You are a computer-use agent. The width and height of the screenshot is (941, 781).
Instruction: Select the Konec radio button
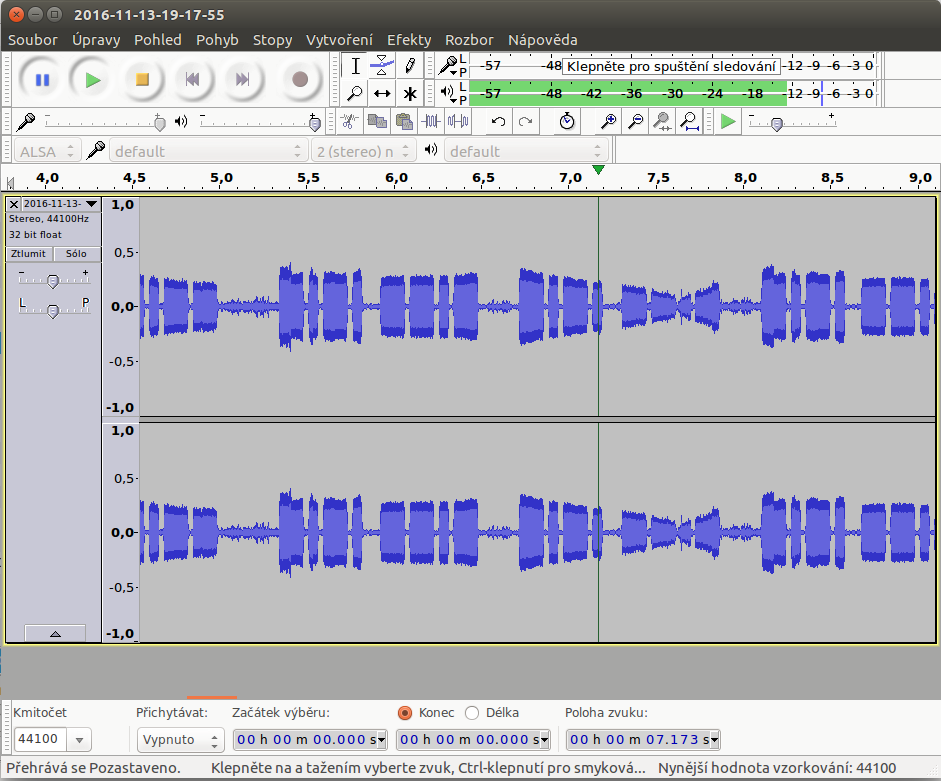tap(405, 713)
